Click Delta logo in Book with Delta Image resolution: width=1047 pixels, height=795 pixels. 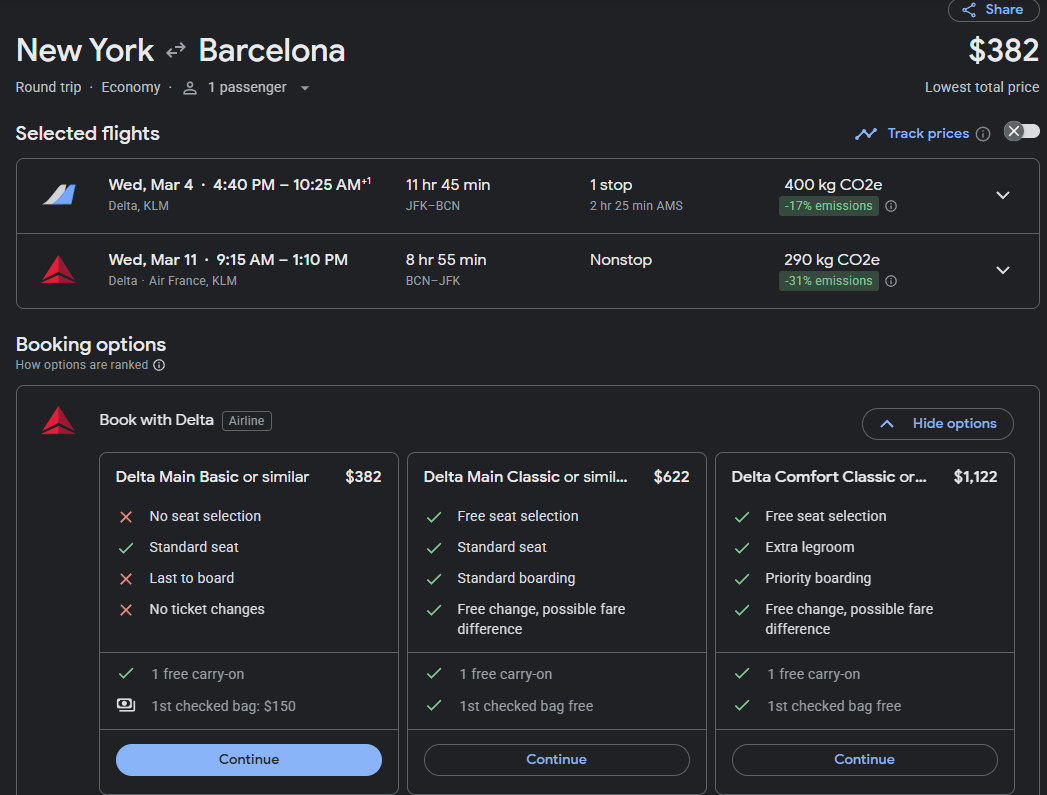[59, 421]
